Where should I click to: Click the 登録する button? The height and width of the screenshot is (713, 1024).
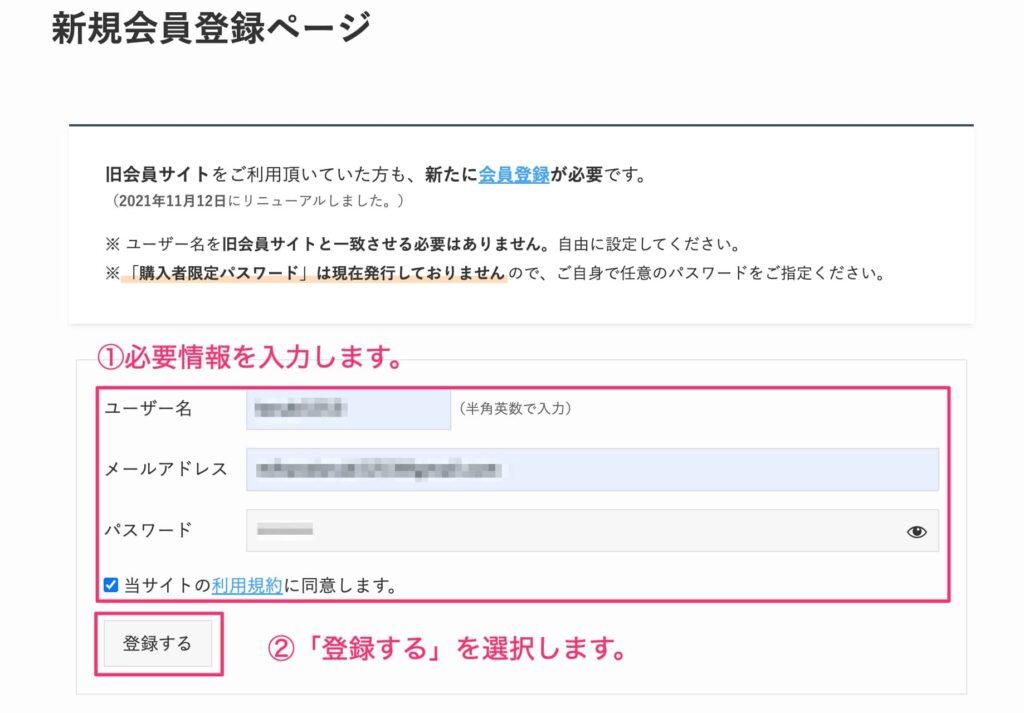point(158,644)
